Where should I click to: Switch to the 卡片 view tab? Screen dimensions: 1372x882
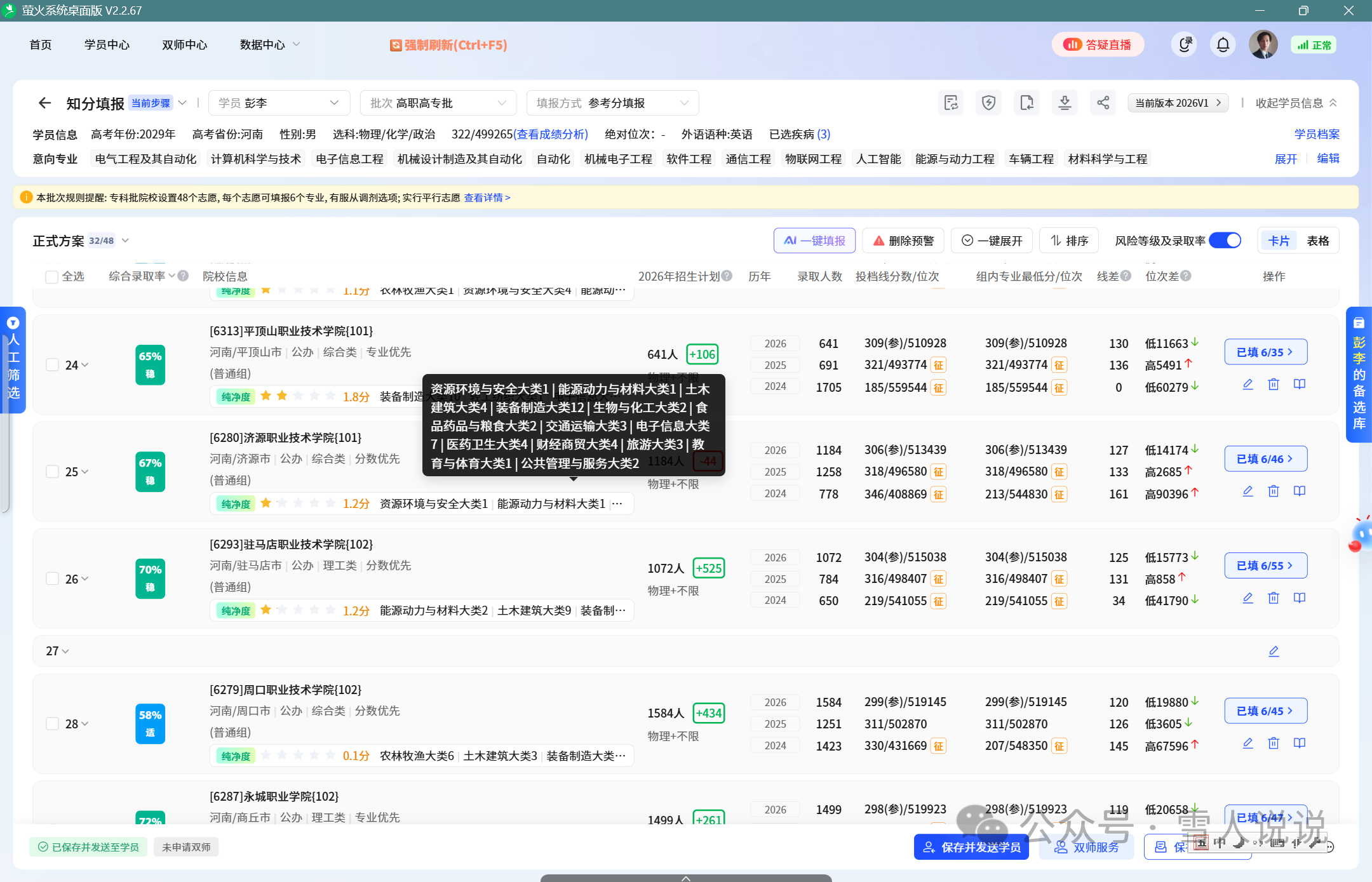tap(1279, 241)
